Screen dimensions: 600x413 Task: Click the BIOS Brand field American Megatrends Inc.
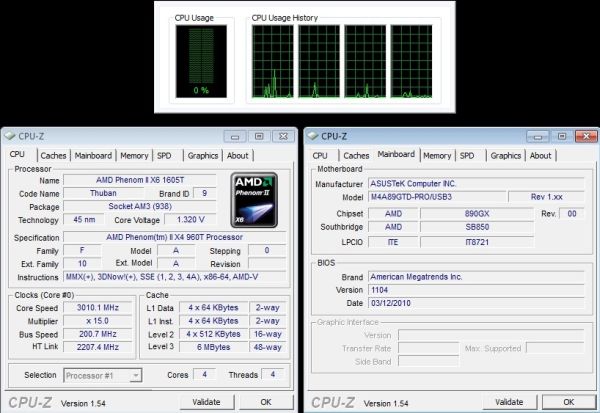pyautogui.click(x=476, y=277)
